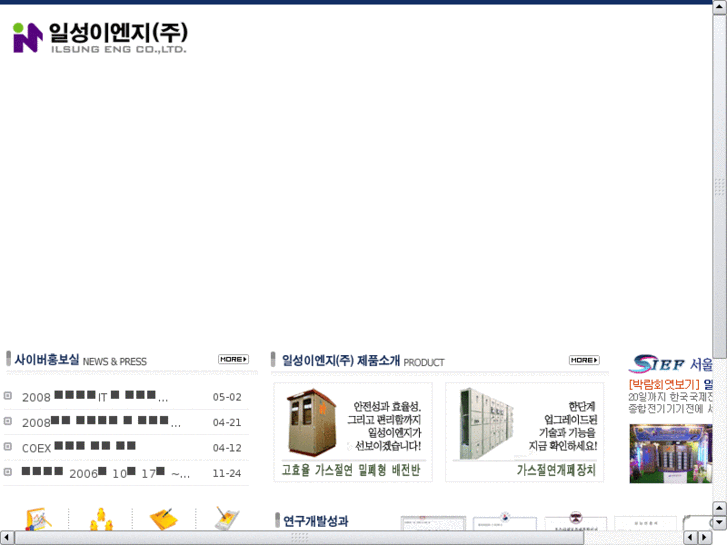Viewport: 727px width, 545px height.
Task: Open MORE in the Product section
Action: 584,360
